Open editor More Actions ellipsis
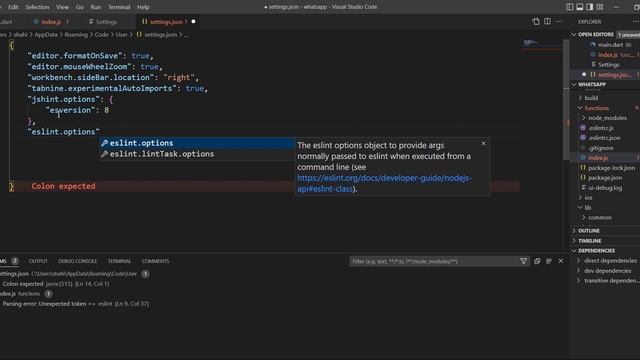The image size is (640, 360). pos(559,22)
